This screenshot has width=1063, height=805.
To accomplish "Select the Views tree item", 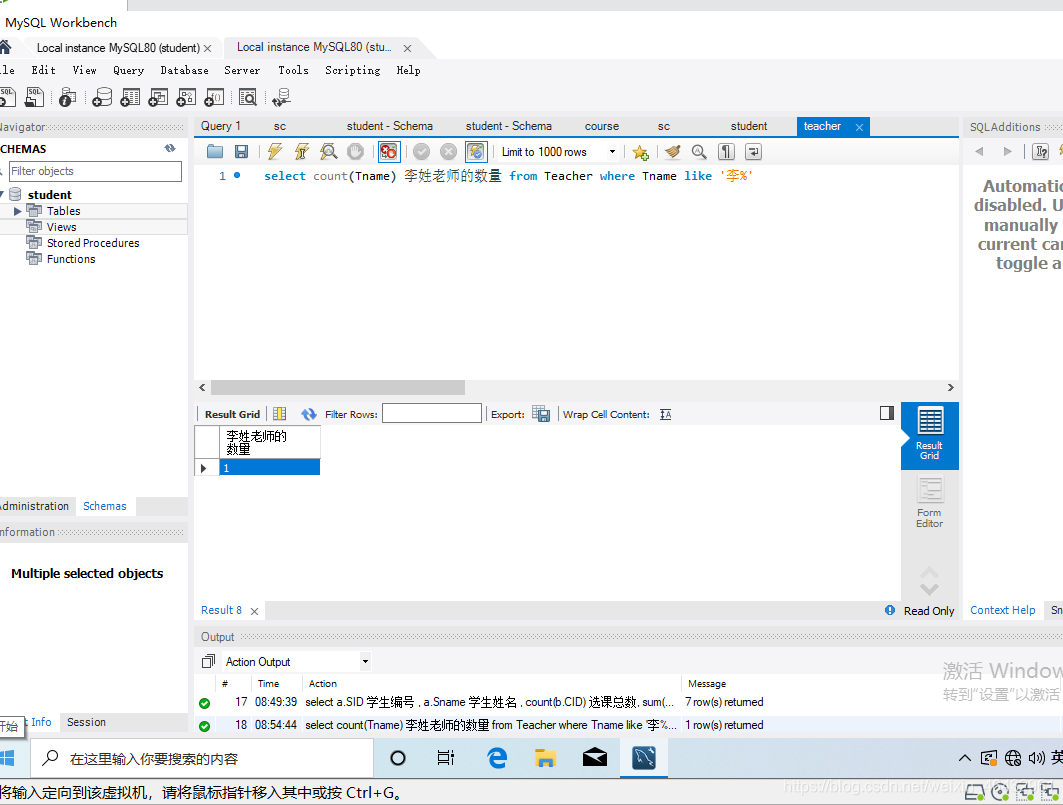I will coord(61,227).
